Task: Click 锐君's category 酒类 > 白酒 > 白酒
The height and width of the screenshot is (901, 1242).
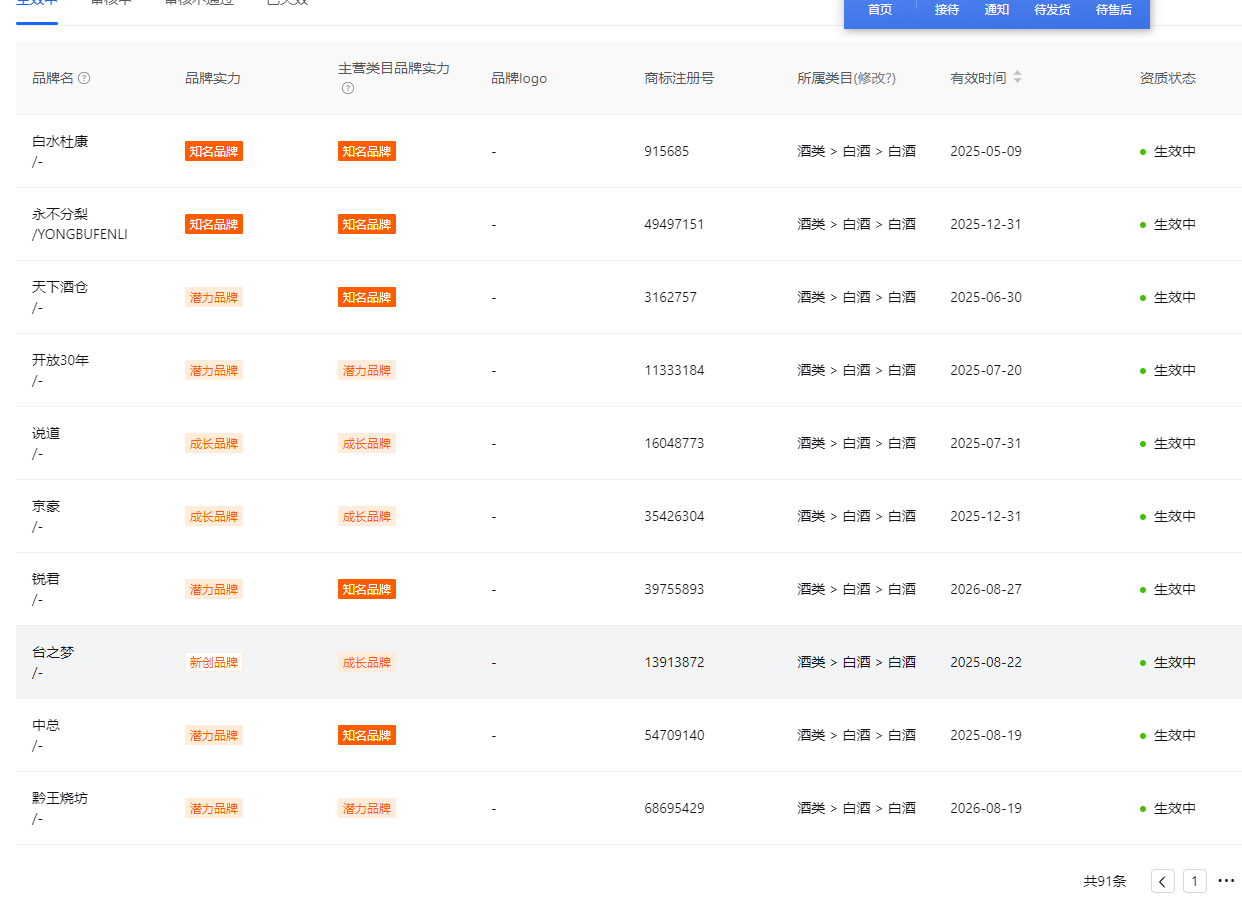Action: click(x=856, y=589)
